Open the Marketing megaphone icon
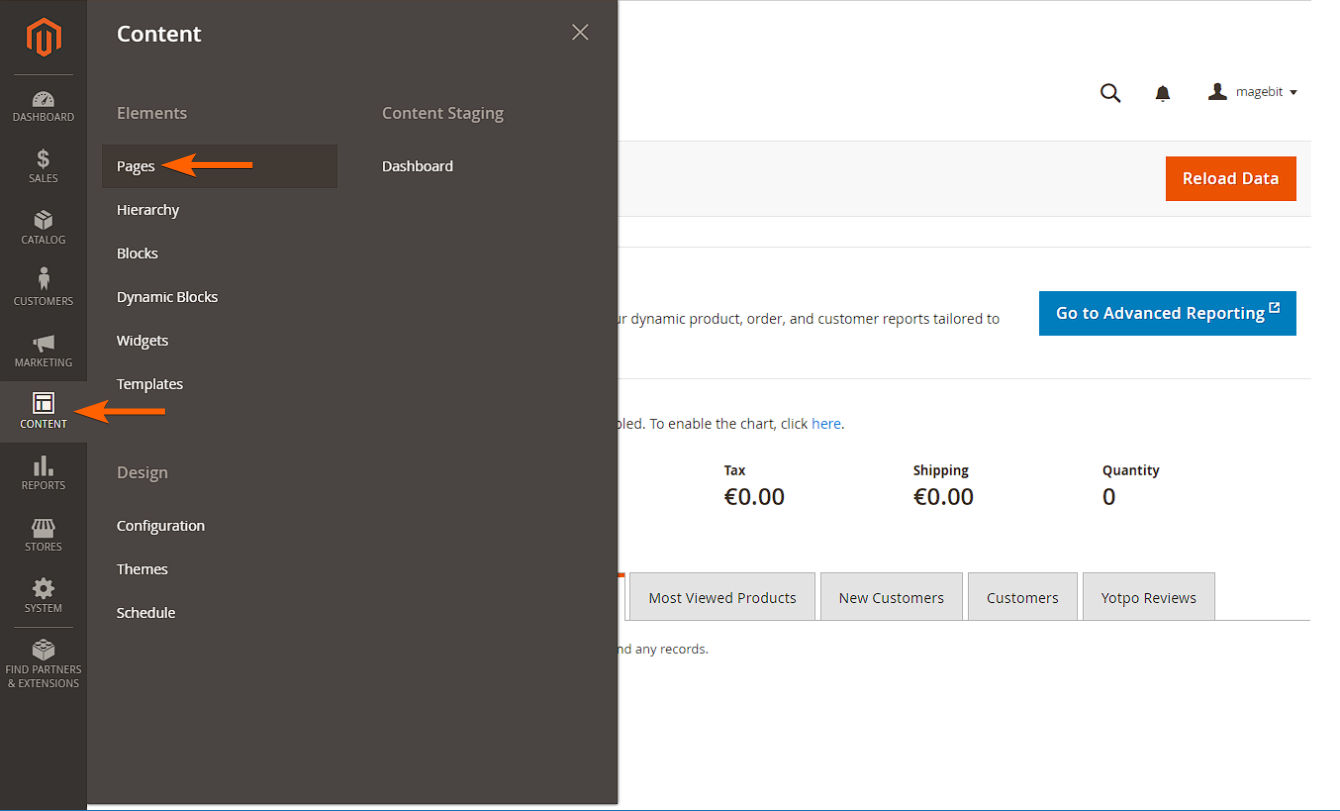1340x811 pixels. [43, 343]
